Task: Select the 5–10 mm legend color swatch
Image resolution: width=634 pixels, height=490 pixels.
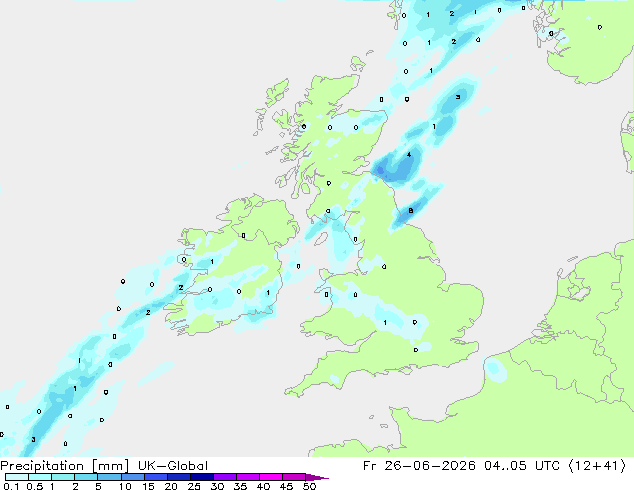Action: 109,477
